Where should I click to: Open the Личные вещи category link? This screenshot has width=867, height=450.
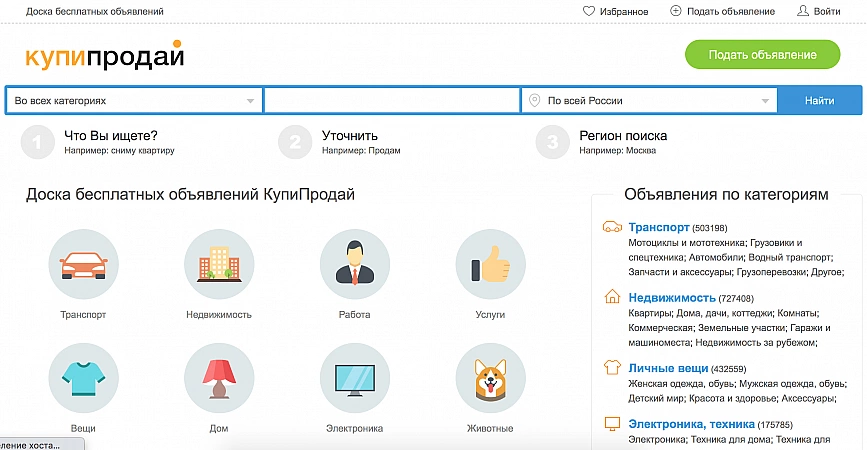click(x=667, y=368)
